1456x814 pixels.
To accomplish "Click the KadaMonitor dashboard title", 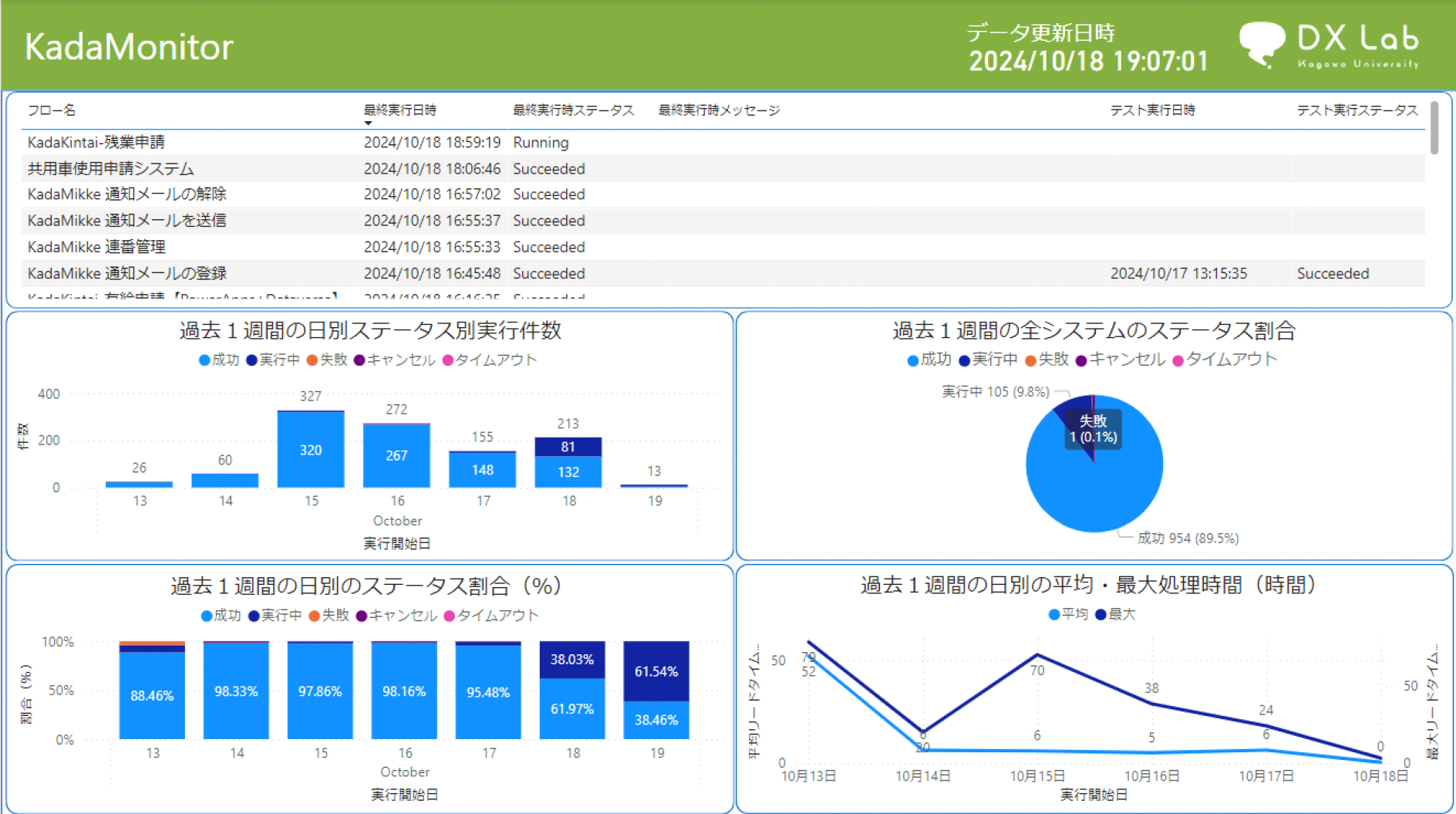I will click(x=129, y=47).
